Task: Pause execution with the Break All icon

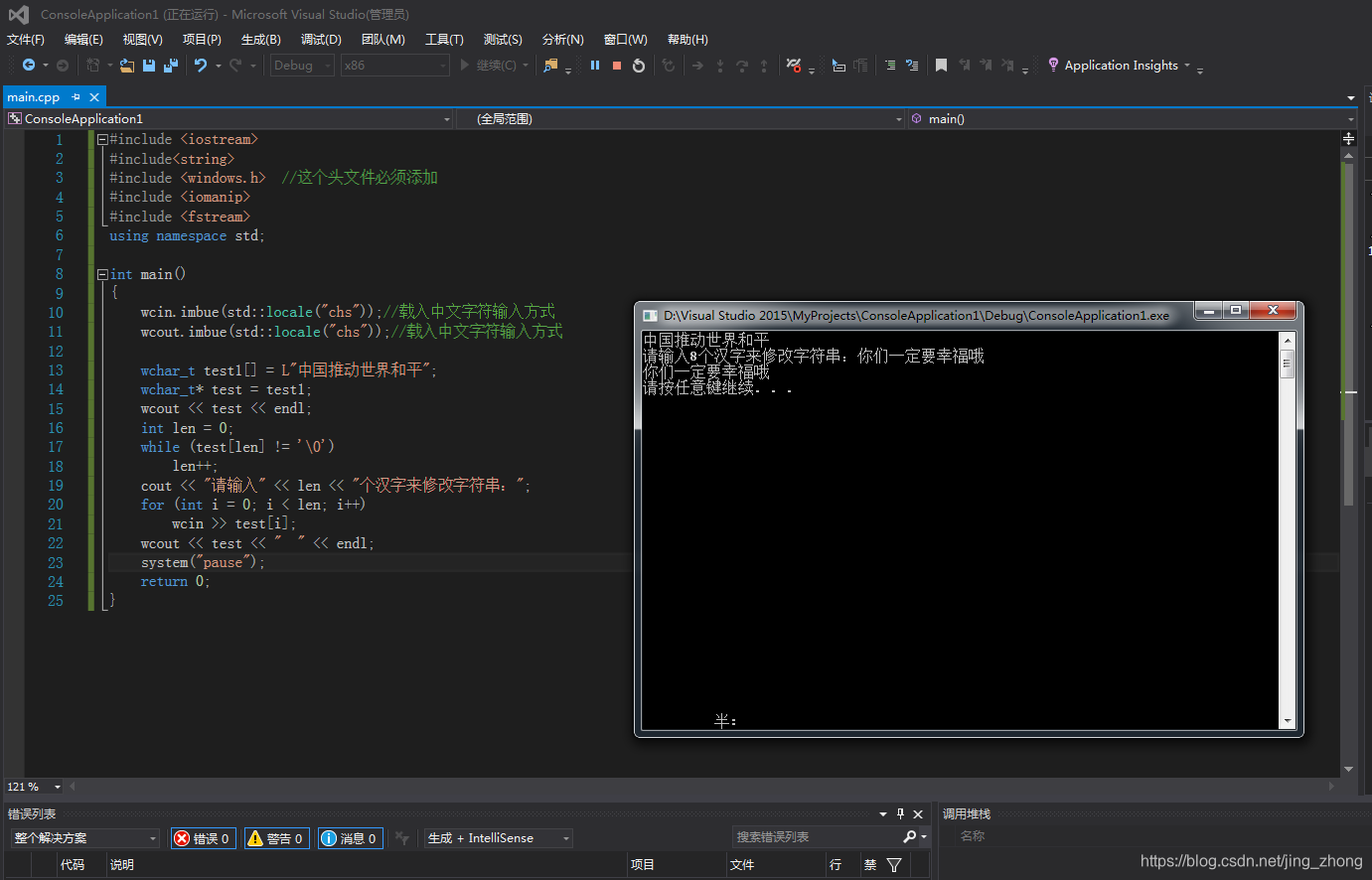Action: click(594, 65)
